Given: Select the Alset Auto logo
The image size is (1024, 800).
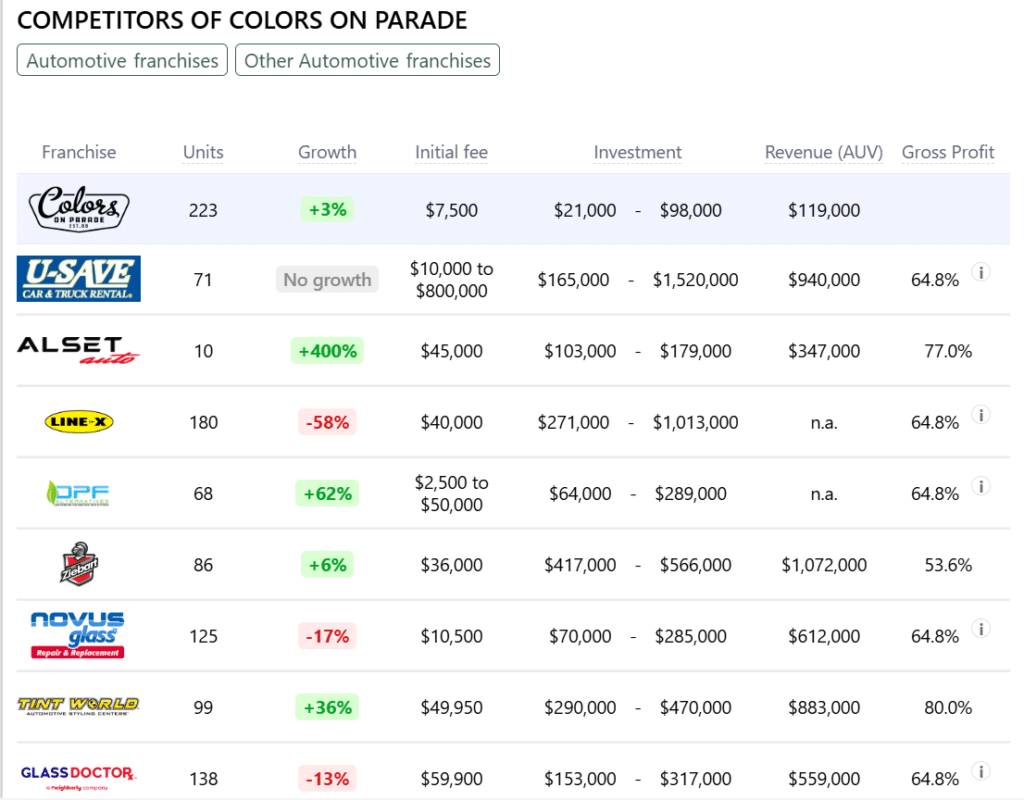Looking at the screenshot, I should click(79, 350).
